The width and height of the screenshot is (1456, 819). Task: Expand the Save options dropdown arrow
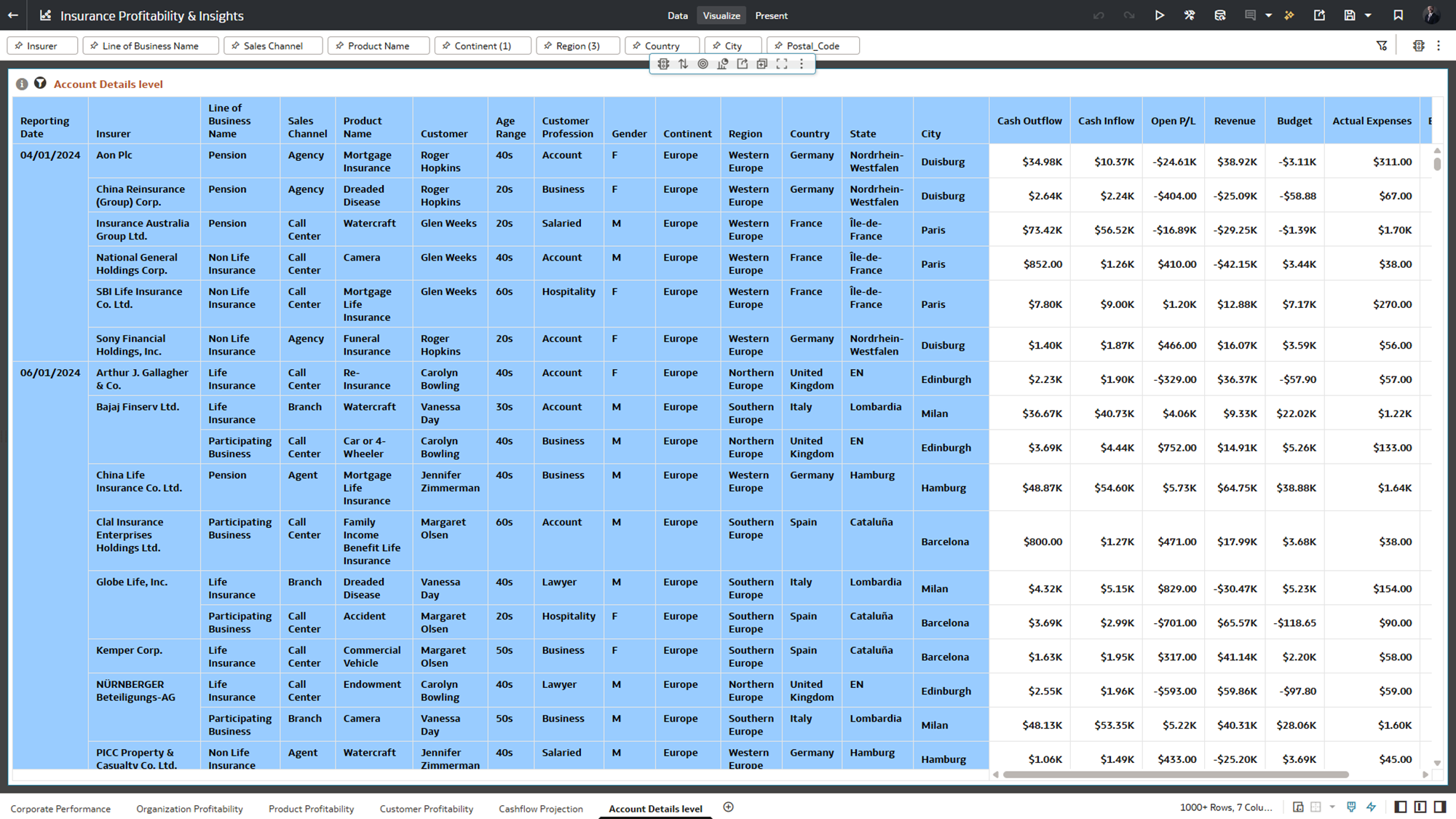tap(1368, 15)
